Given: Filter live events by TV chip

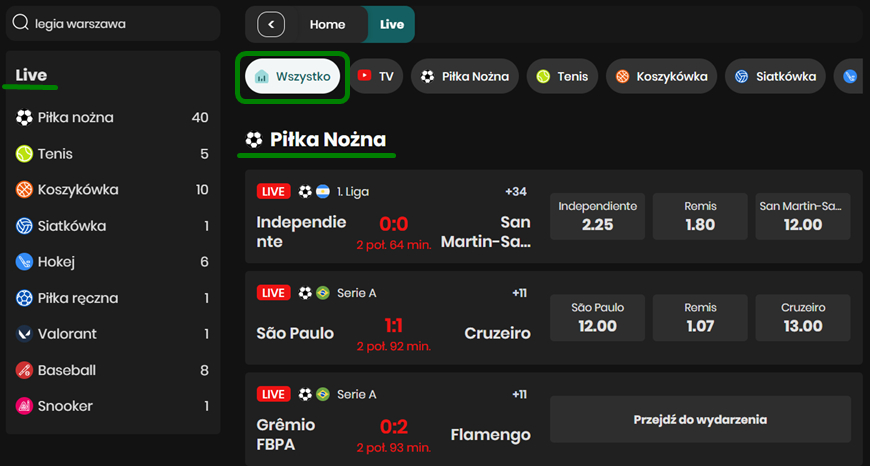Looking at the screenshot, I should 375,76.
